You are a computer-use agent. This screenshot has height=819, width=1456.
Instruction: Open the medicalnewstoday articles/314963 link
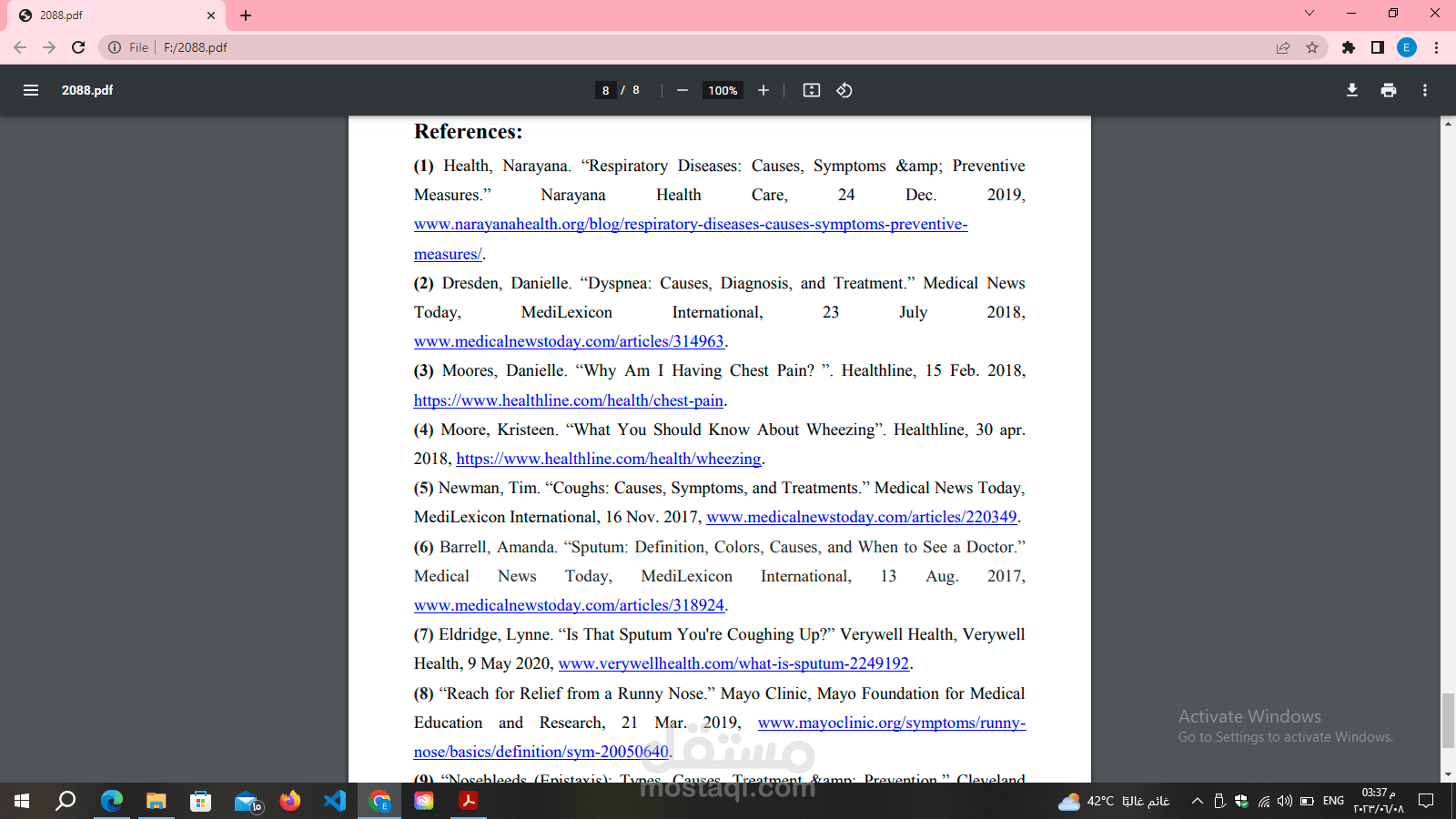click(569, 341)
